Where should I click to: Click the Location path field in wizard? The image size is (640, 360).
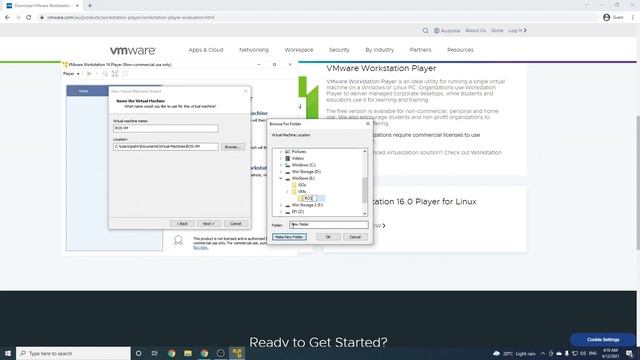166,147
